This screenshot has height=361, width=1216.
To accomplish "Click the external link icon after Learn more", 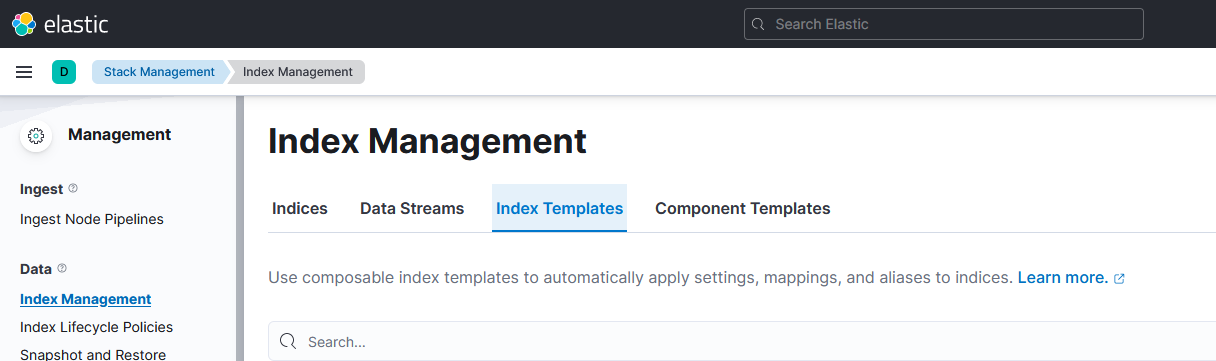I will [x=1119, y=278].
